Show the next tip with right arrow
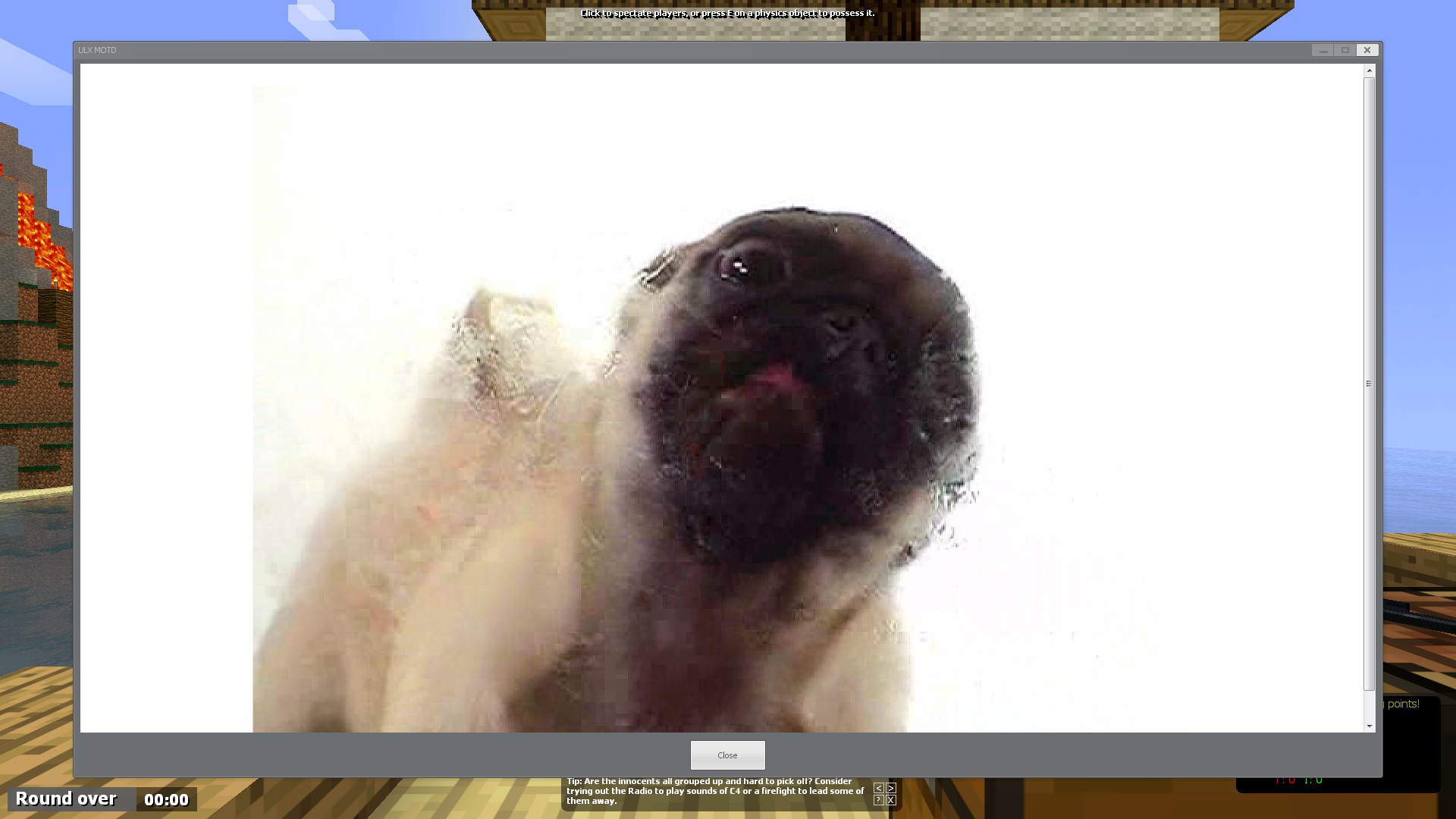Screen dimensions: 1456x819 [891, 788]
